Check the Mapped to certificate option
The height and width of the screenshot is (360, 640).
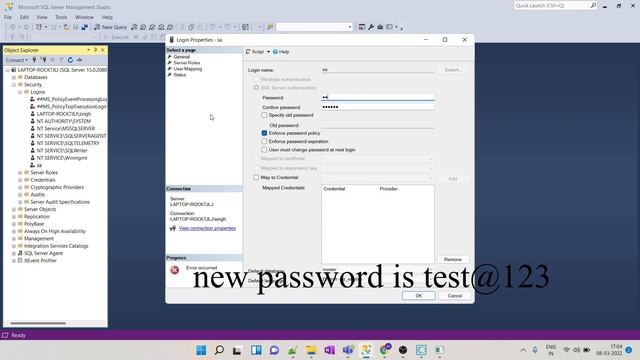click(x=256, y=158)
